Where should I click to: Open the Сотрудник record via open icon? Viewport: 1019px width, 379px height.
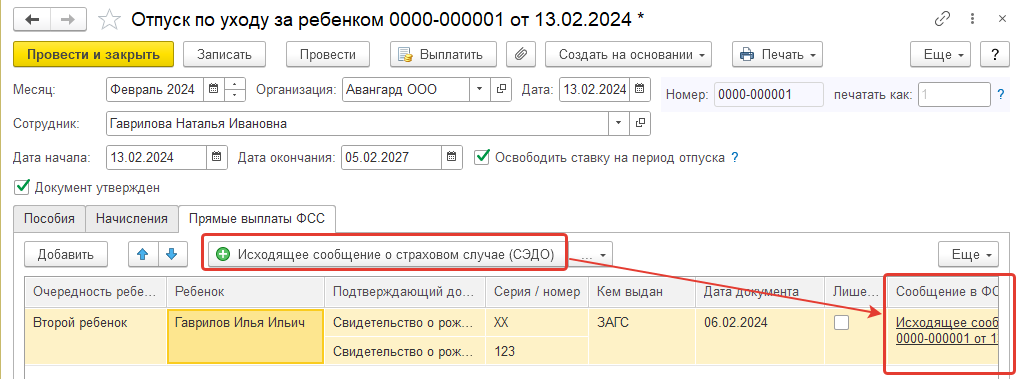pos(640,123)
